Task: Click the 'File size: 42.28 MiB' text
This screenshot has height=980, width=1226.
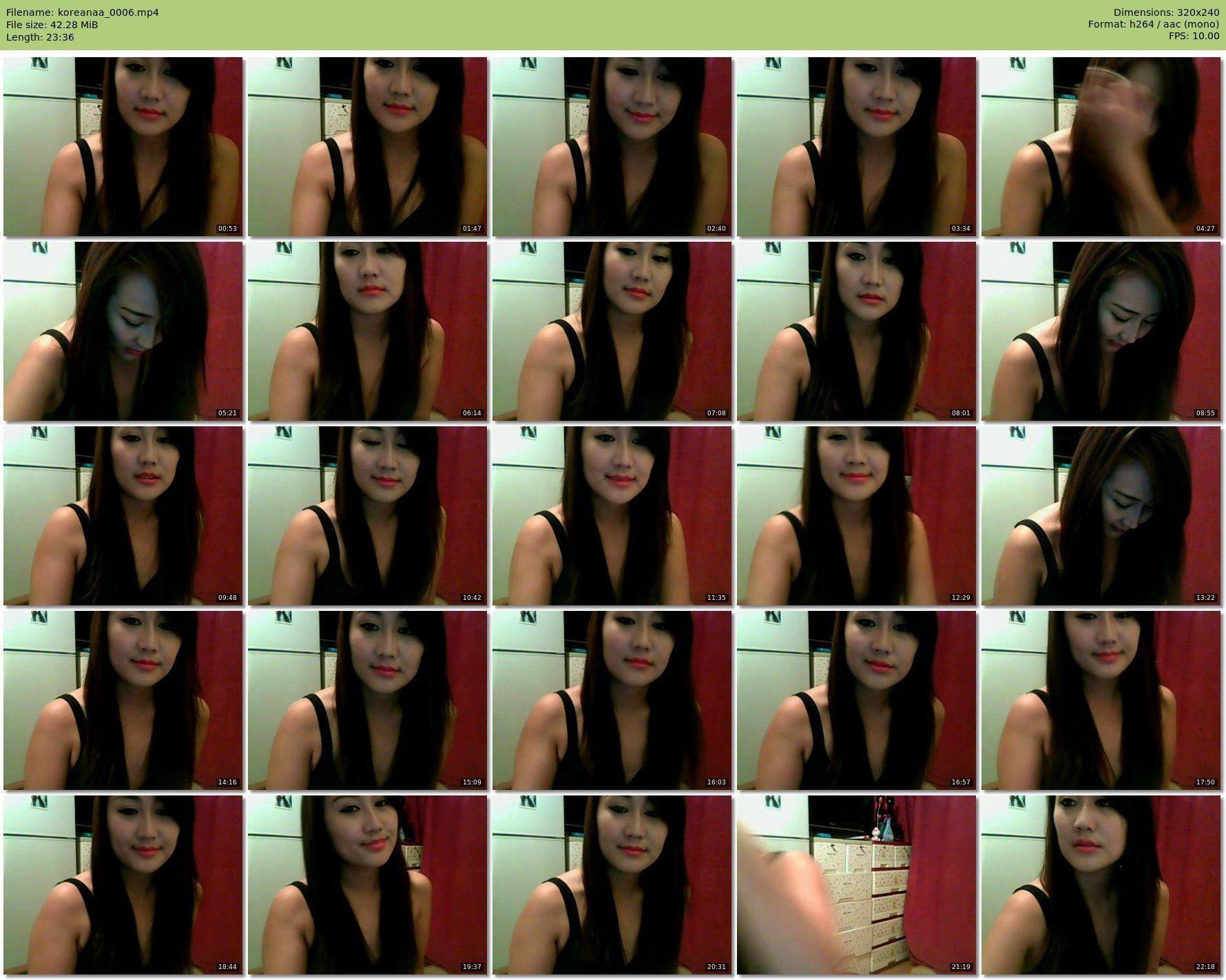Action: click(x=52, y=25)
